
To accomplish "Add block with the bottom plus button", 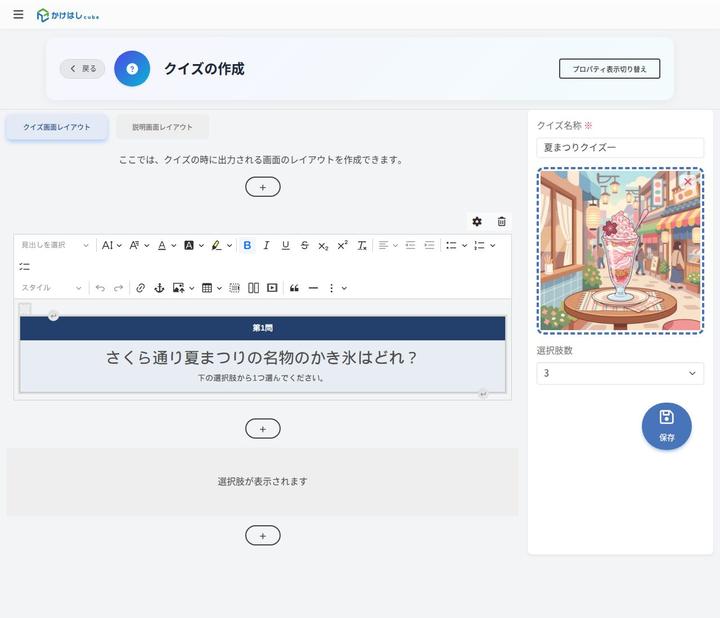I will coord(263,535).
